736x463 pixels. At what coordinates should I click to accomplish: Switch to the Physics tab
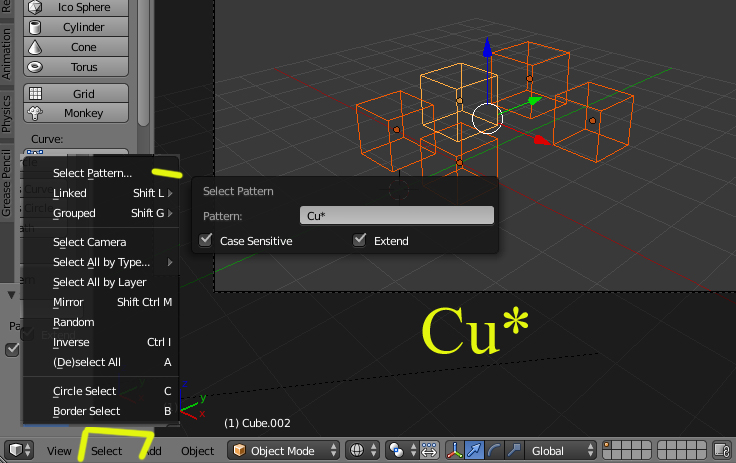[7, 112]
